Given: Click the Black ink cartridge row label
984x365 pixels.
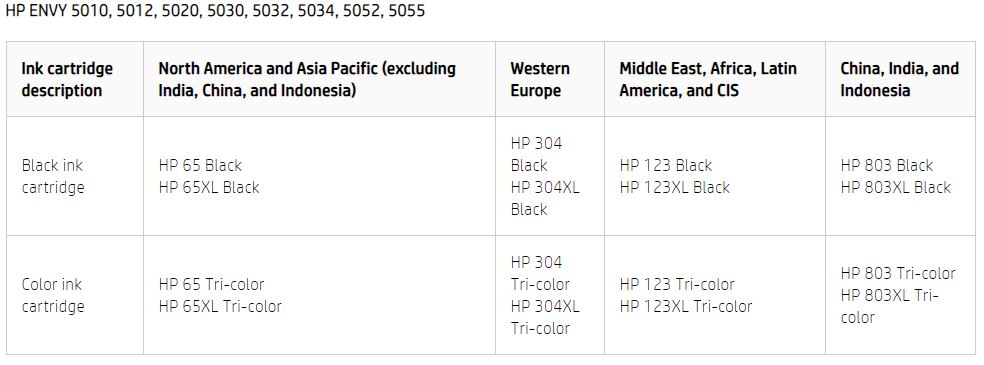Looking at the screenshot, I should point(53,176).
